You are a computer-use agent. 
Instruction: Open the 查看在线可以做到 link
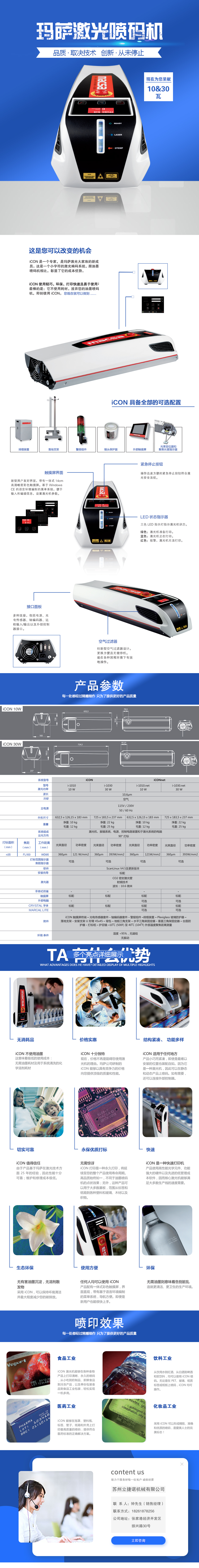(x=80, y=294)
